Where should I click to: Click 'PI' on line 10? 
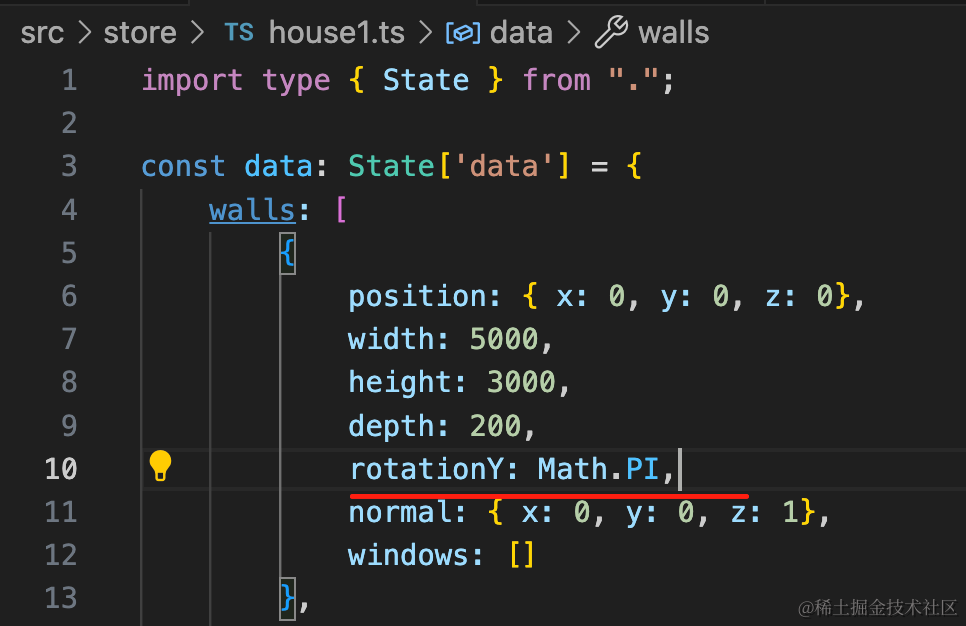tap(643, 469)
